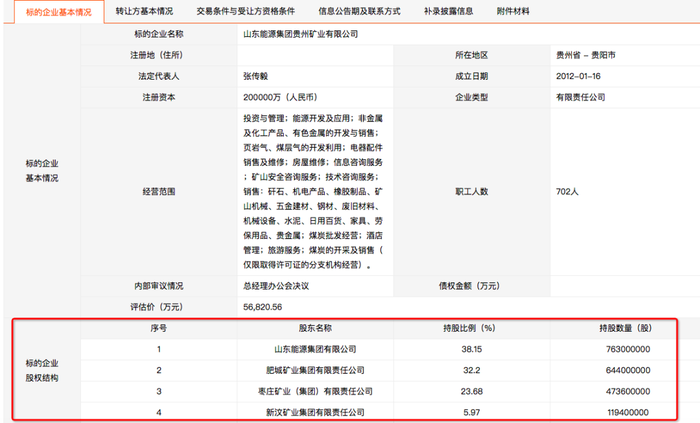Click the 标的企业名称 label
This screenshot has width=700, height=423.
coord(159,34)
